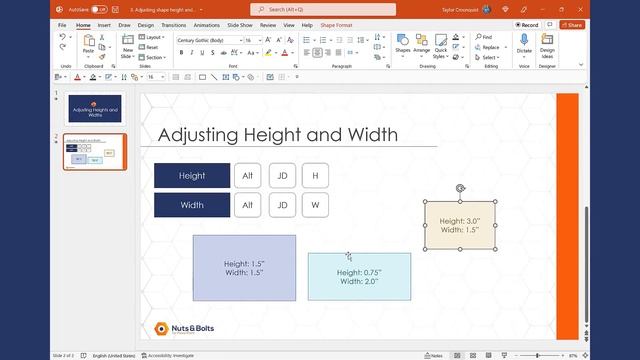This screenshot has height=360, width=640.
Task: Toggle Center paragraph alignment
Action: (x=317, y=53)
